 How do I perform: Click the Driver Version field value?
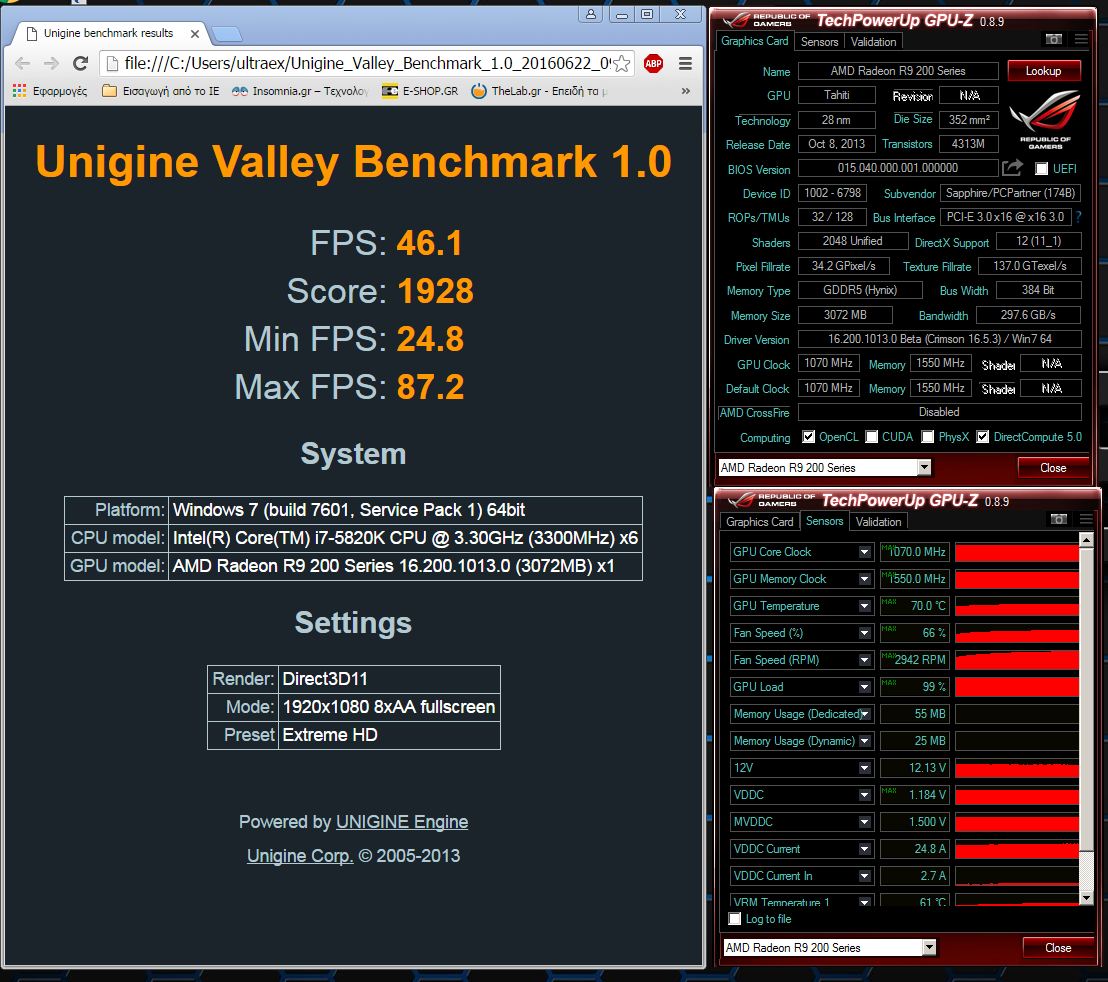940,339
